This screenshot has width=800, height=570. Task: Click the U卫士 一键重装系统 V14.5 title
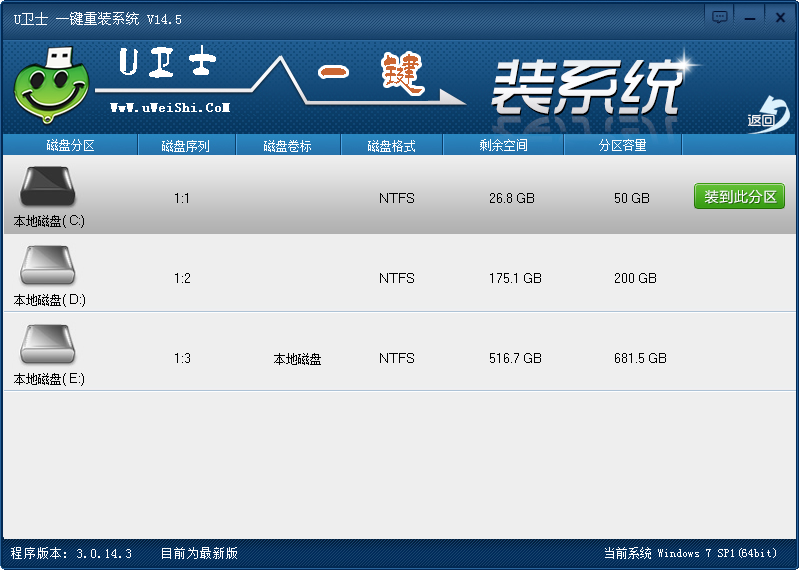coord(97,19)
